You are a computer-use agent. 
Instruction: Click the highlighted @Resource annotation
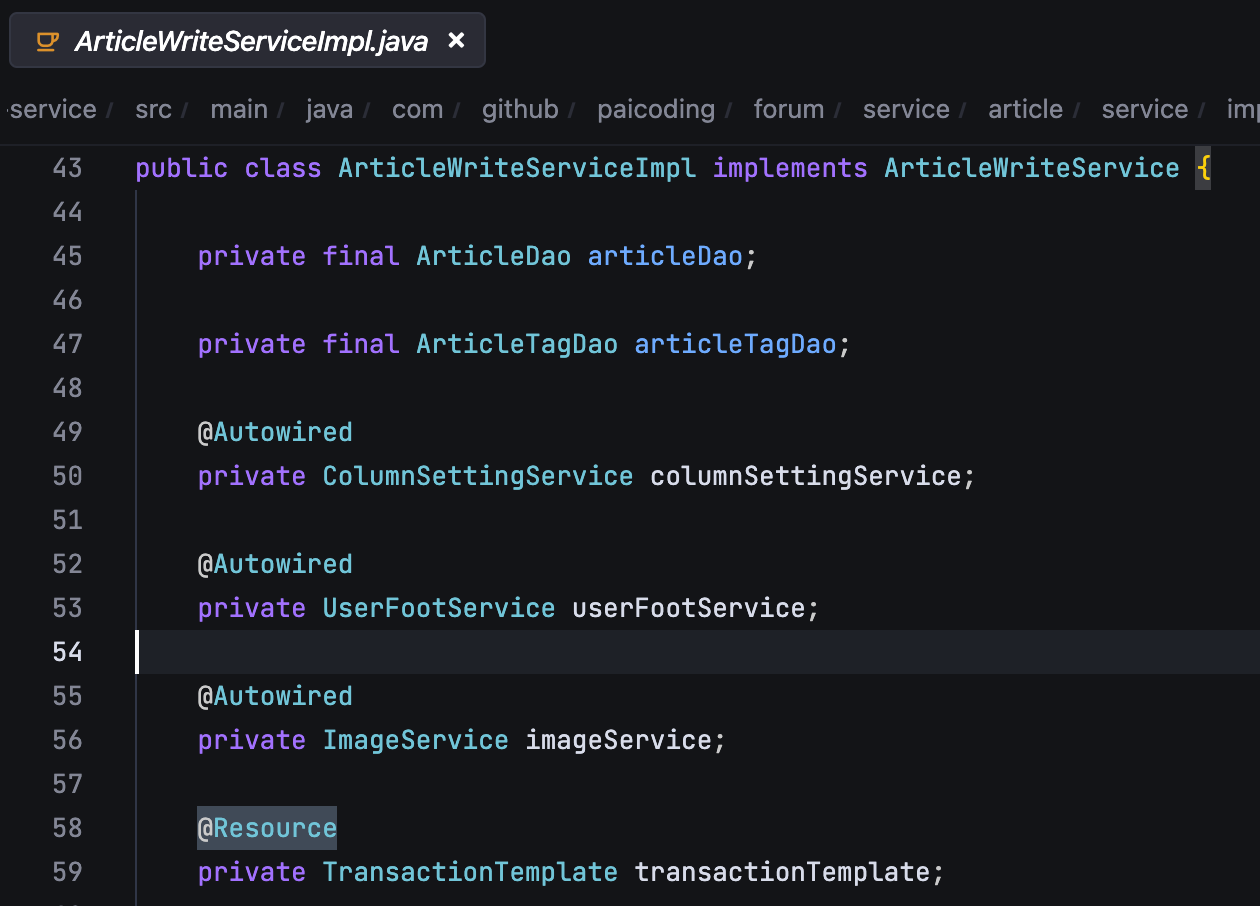click(267, 828)
